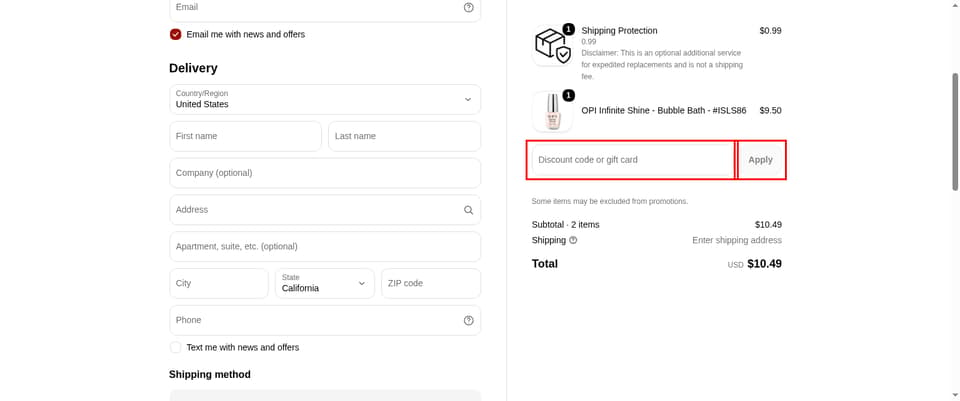Click the Discount code or gift card field
This screenshot has width=960, height=401.
coord(633,160)
